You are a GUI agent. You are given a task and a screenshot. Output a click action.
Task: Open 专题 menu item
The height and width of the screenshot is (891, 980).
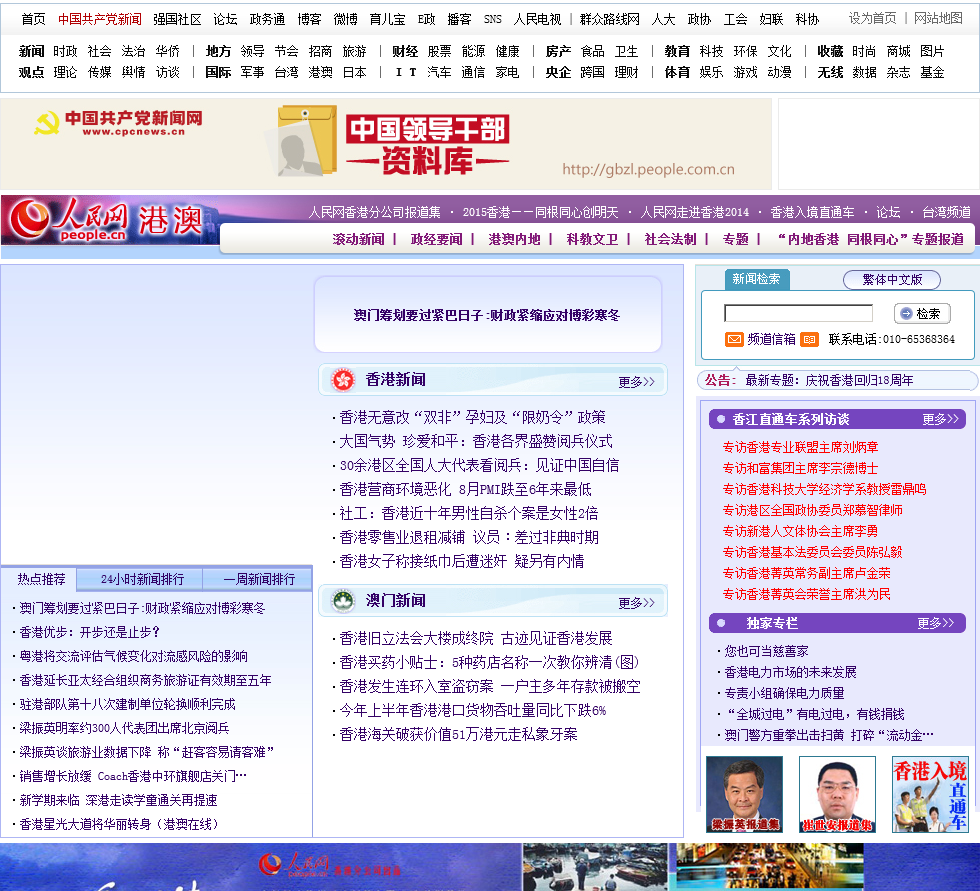click(x=735, y=239)
